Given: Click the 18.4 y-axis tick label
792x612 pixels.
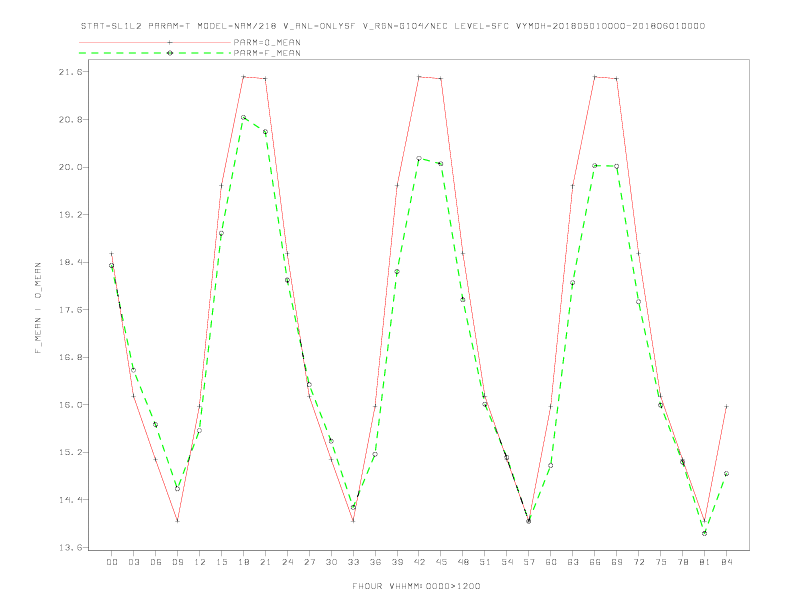Looking at the screenshot, I should (x=70, y=262).
